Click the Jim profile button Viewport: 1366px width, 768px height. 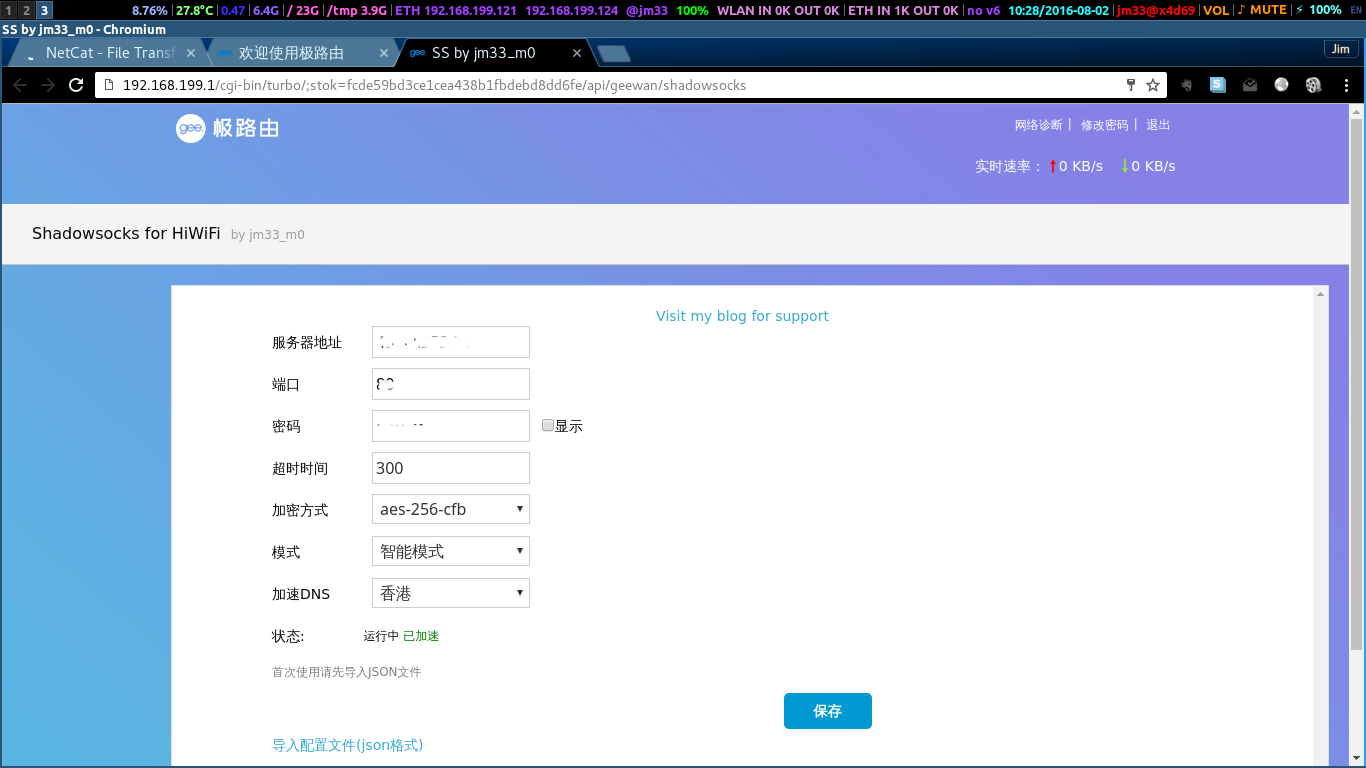1340,49
